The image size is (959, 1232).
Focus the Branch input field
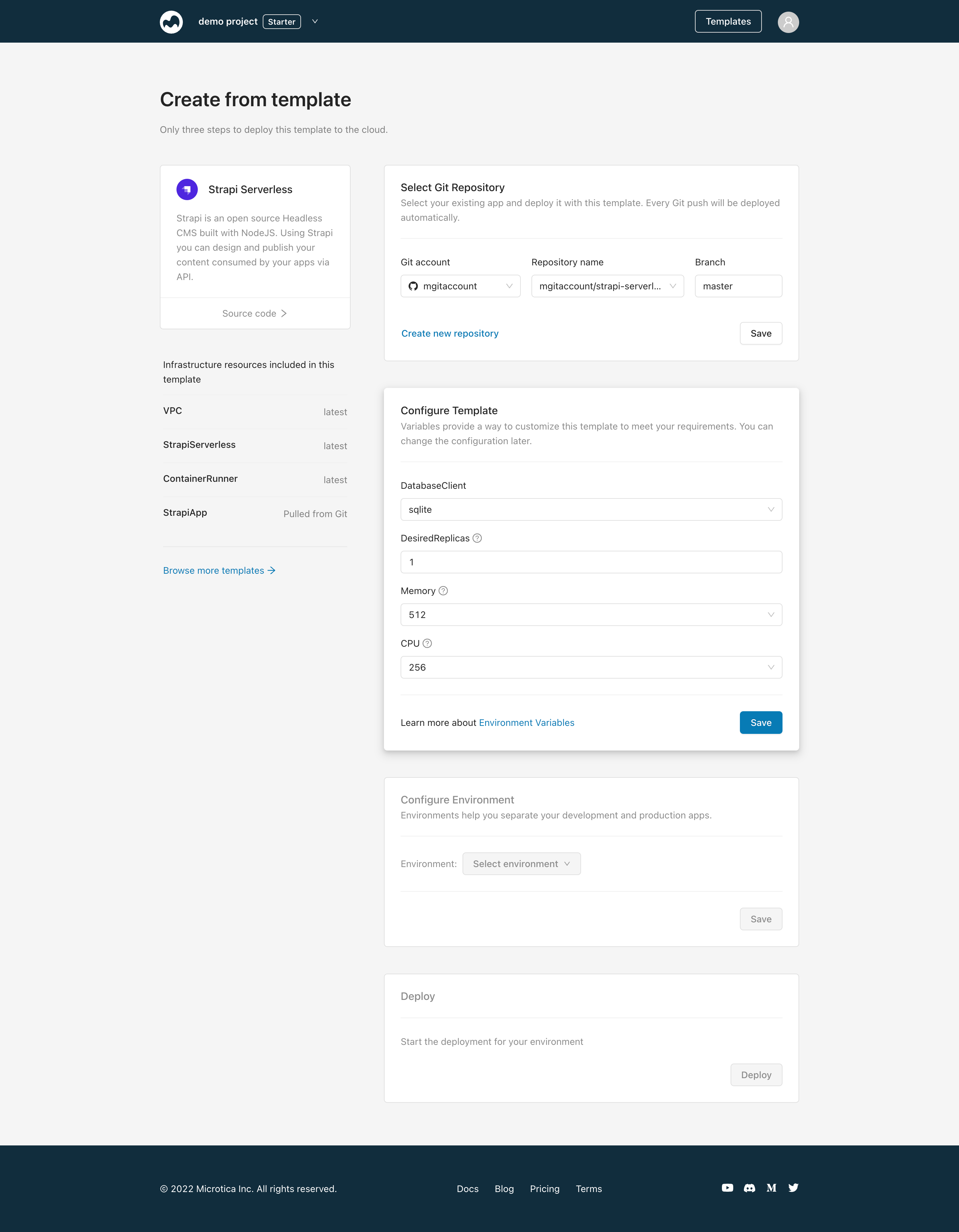tap(739, 286)
